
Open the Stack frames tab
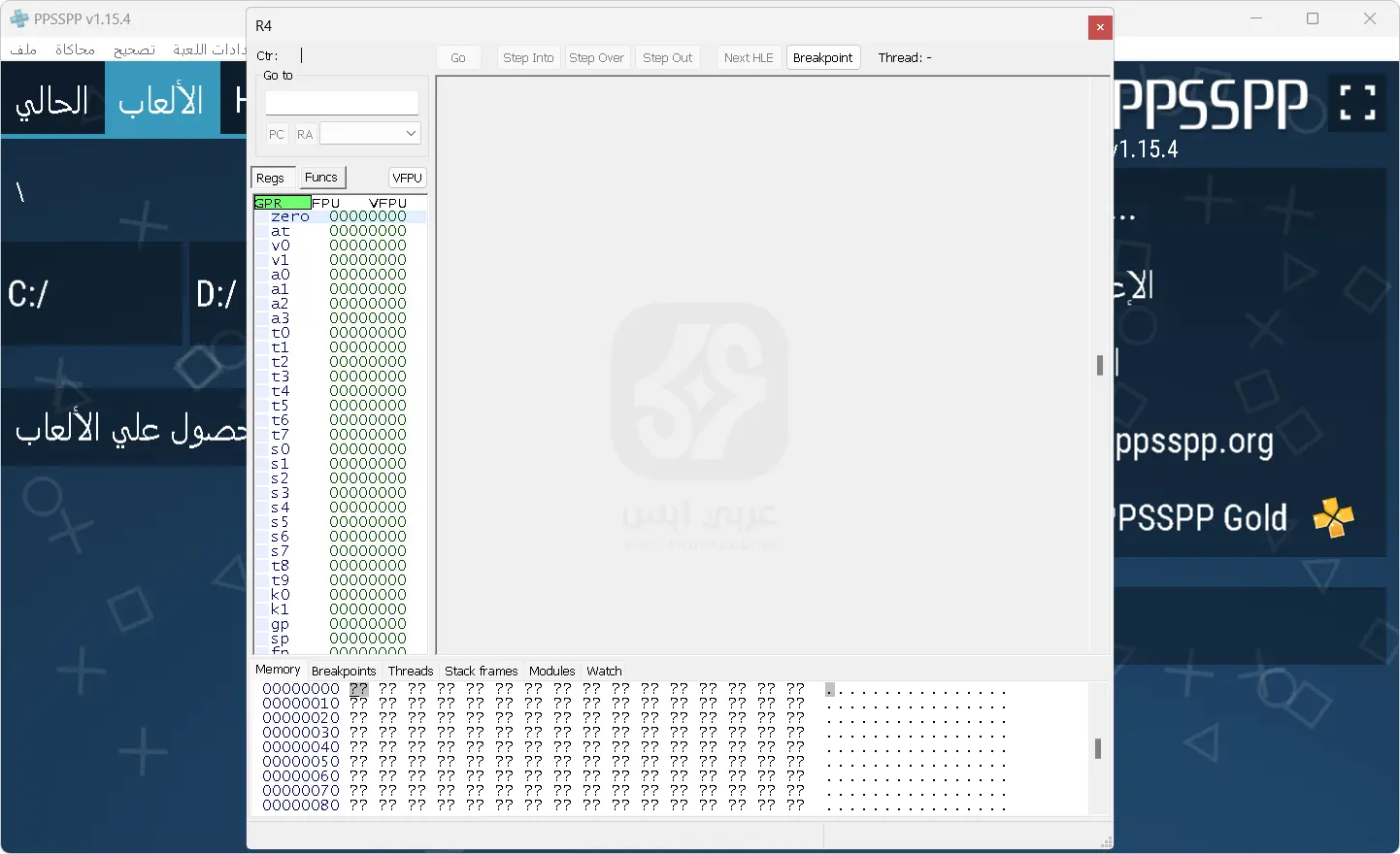[481, 671]
